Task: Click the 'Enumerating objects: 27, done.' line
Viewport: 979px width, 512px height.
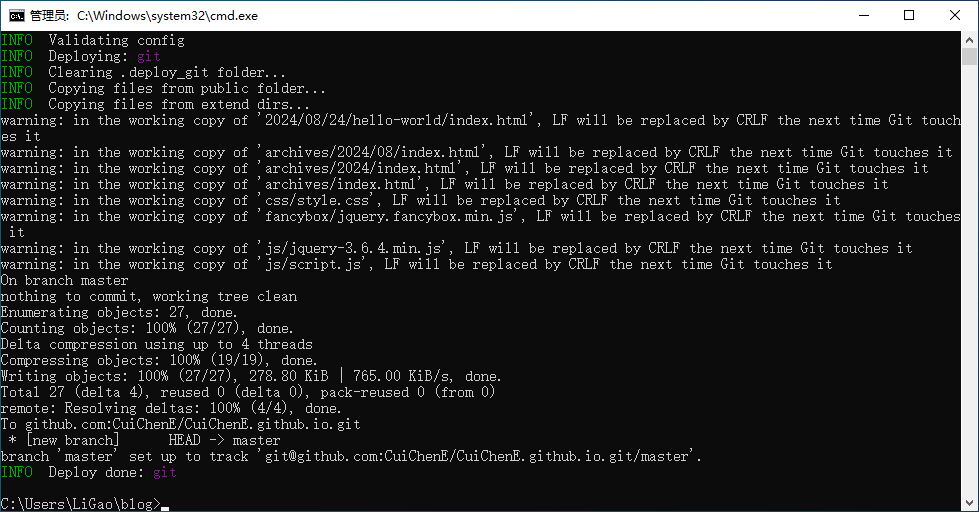Action: pyautogui.click(x=119, y=312)
